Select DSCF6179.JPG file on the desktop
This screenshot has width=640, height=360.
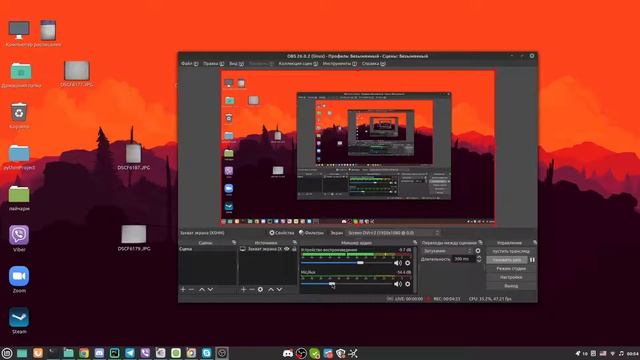pyautogui.click(x=134, y=238)
